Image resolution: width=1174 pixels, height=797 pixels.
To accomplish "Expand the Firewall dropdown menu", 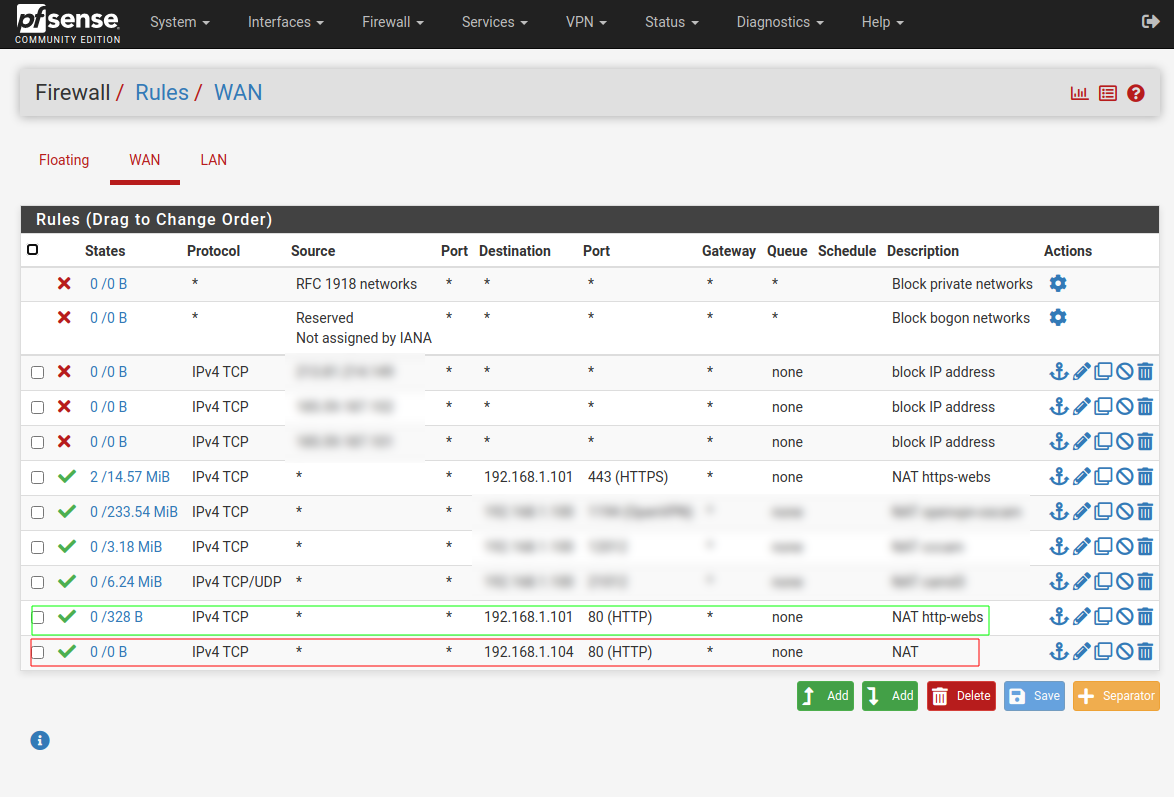I will tap(393, 22).
